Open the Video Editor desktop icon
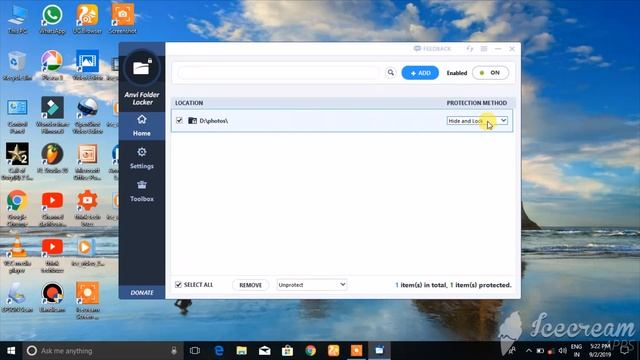Image resolution: width=640 pixels, height=360 pixels. coord(87,65)
